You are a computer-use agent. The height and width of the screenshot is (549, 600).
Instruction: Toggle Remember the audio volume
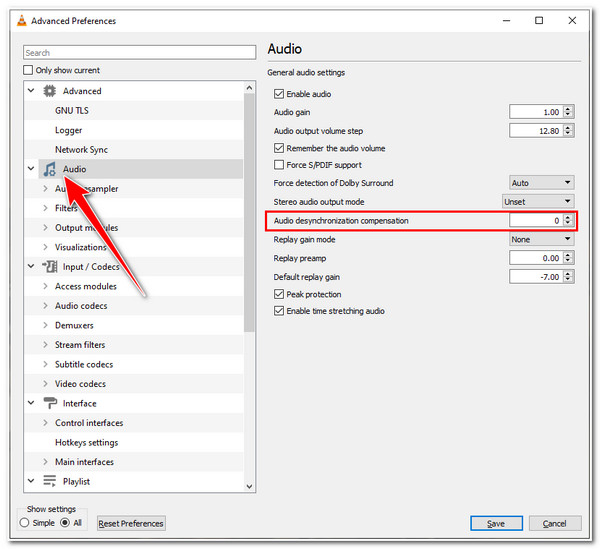(279, 148)
